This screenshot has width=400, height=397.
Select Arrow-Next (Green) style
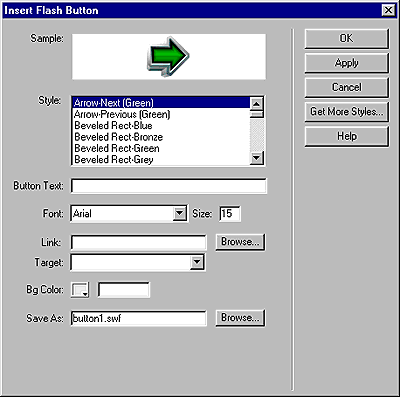(161, 103)
